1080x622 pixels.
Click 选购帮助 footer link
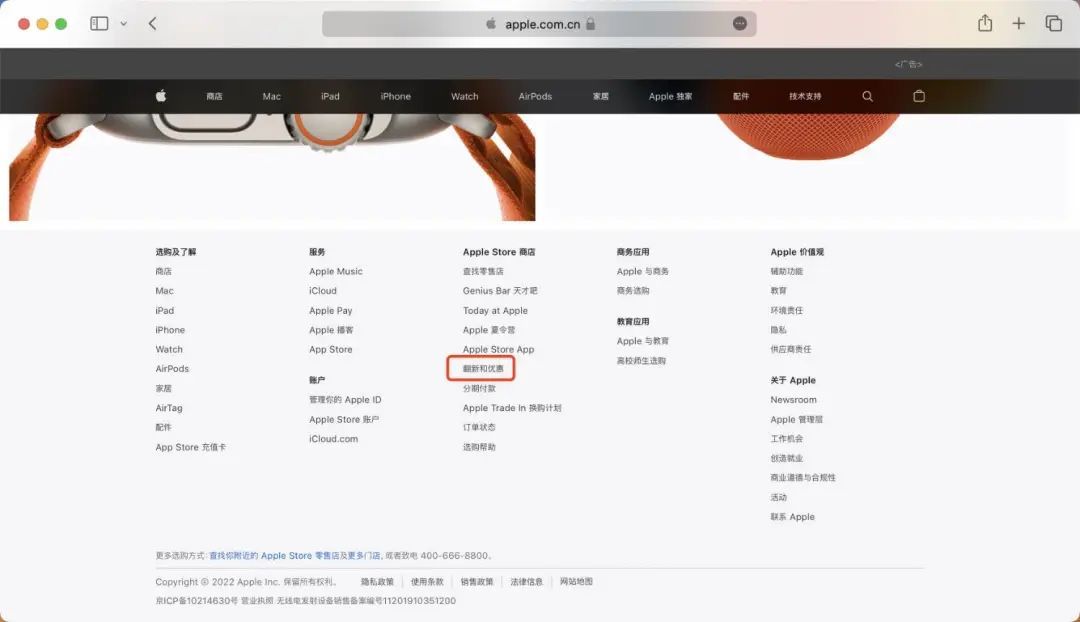479,447
